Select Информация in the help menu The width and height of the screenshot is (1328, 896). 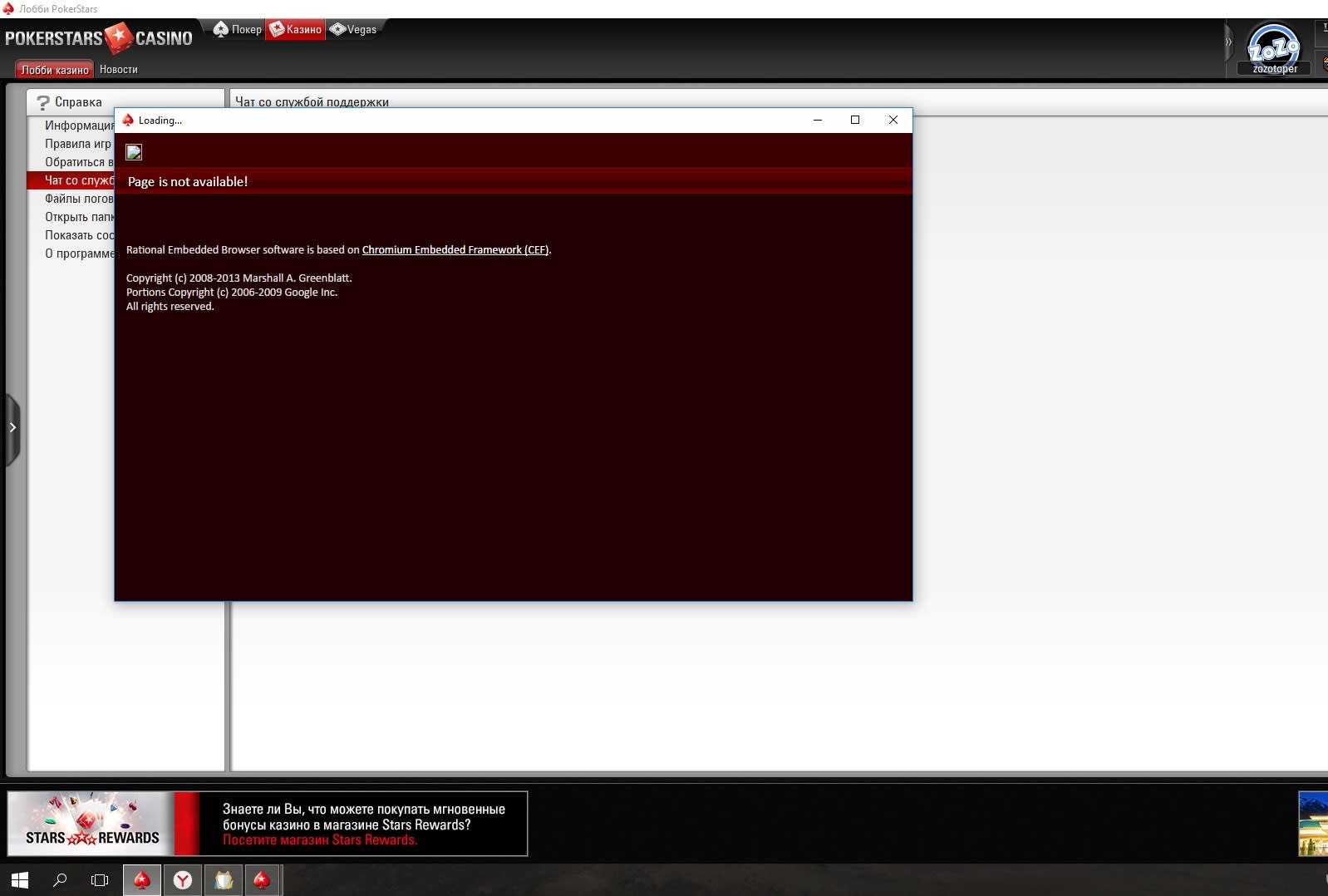(x=79, y=126)
